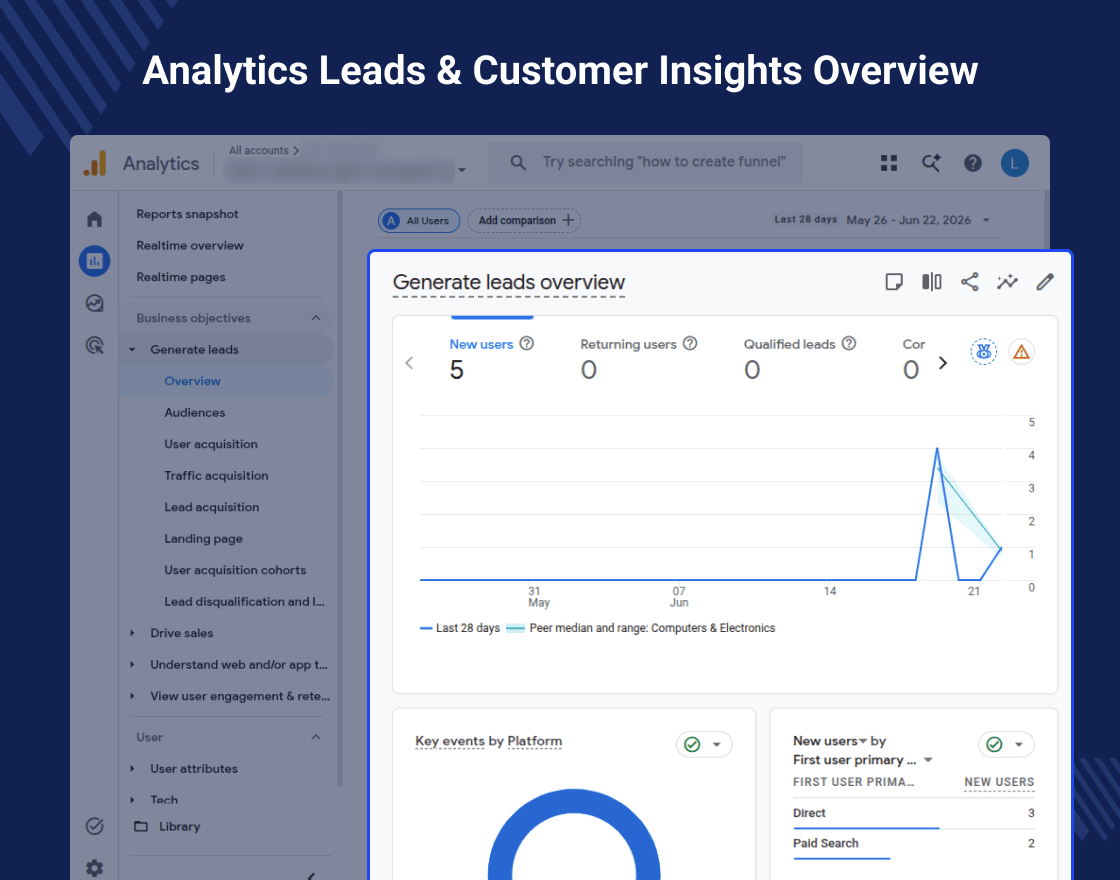The image size is (1120, 880).
Task: Open the Home icon in left rail
Action: click(94, 219)
